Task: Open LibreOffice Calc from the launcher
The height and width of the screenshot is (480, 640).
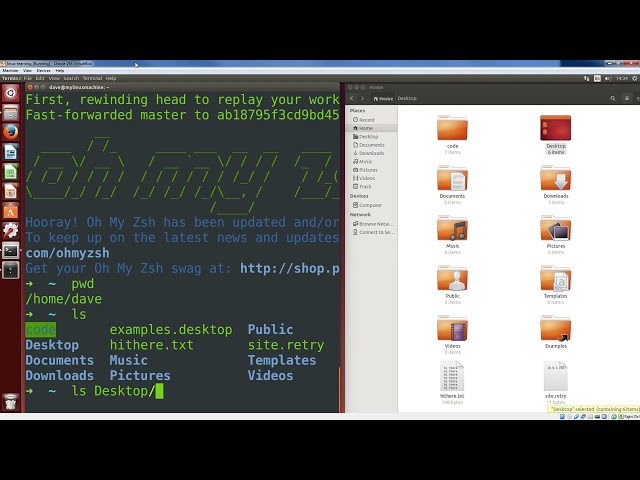Action: [x=11, y=172]
